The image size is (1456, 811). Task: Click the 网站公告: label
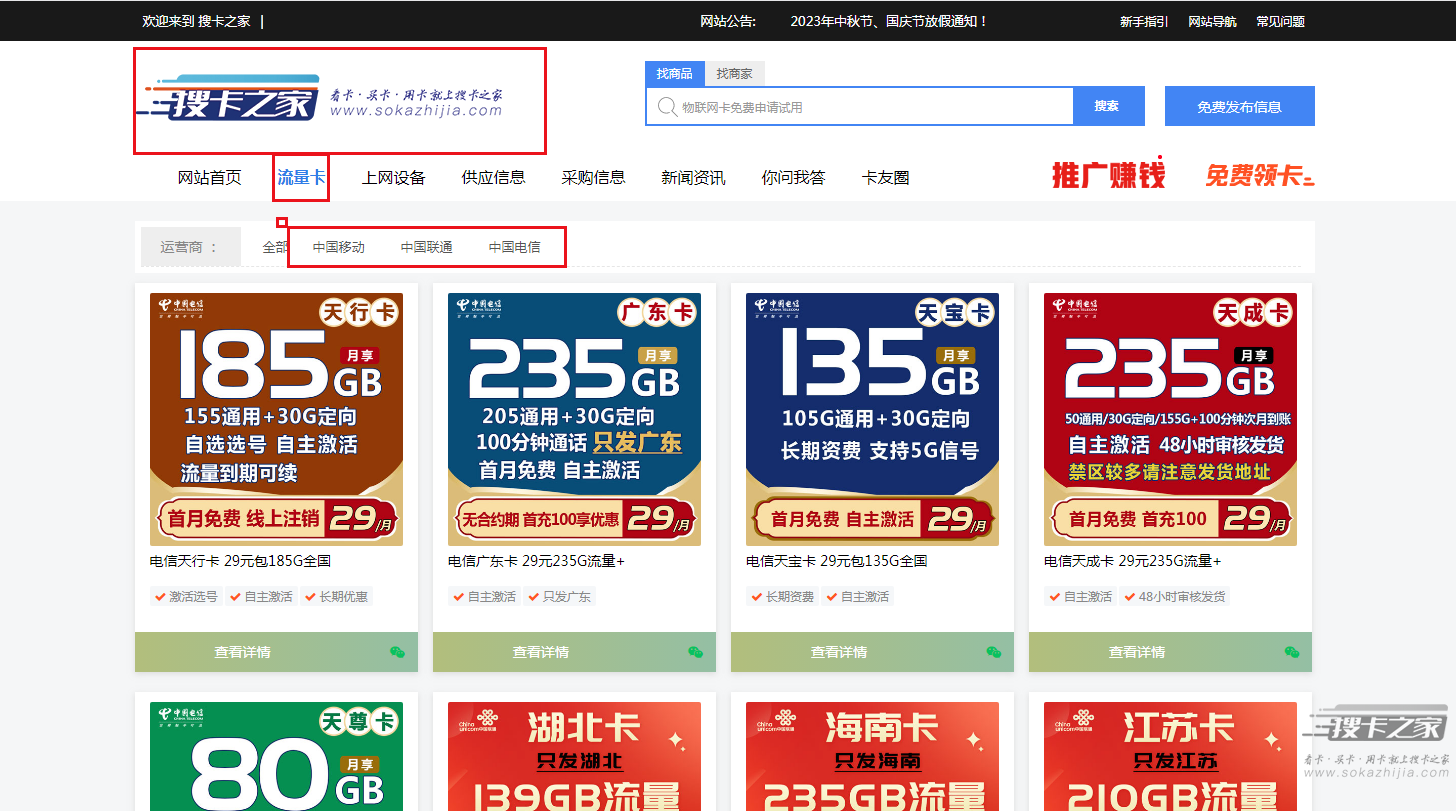pyautogui.click(x=728, y=21)
